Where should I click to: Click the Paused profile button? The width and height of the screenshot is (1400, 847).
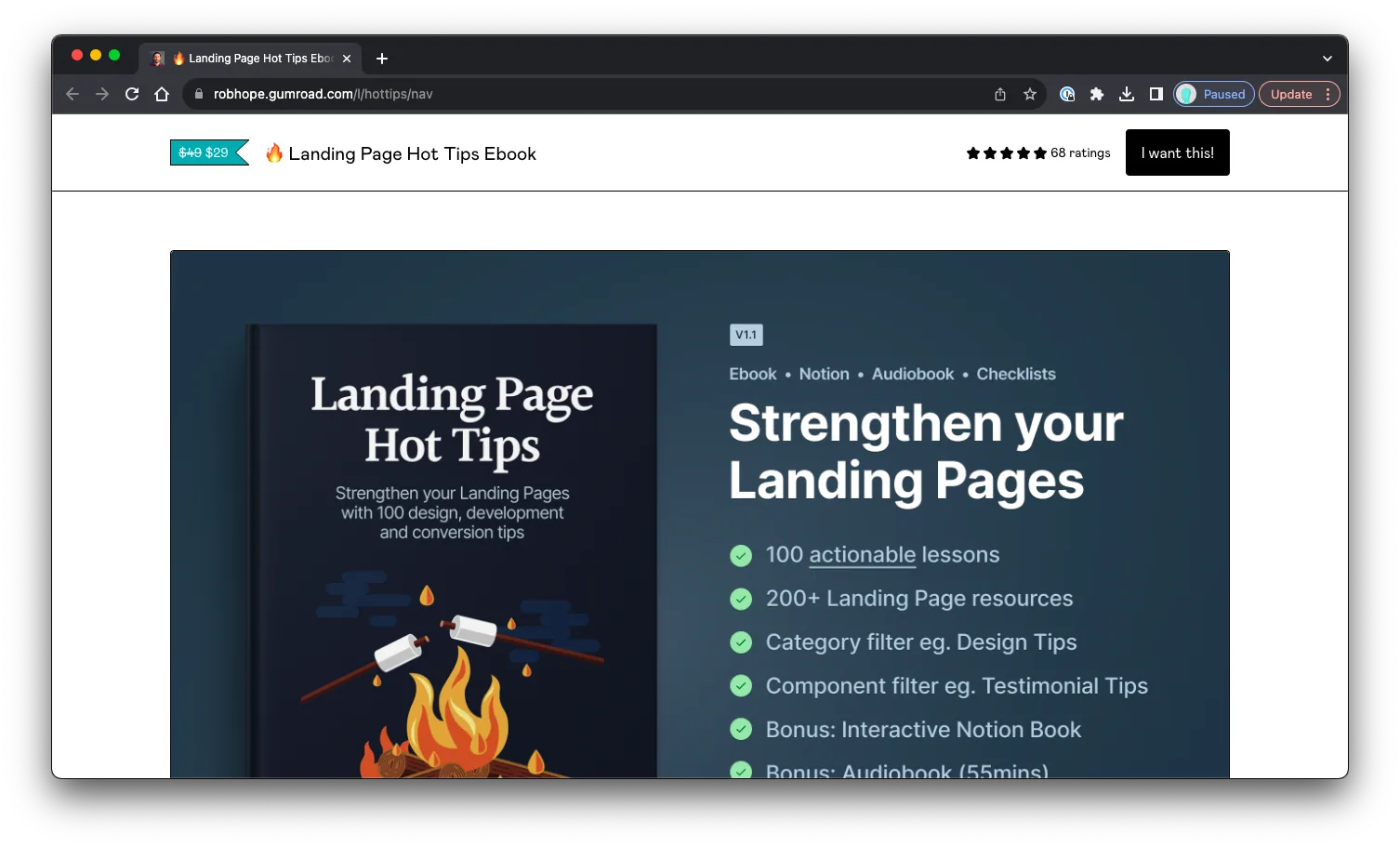(x=1214, y=94)
